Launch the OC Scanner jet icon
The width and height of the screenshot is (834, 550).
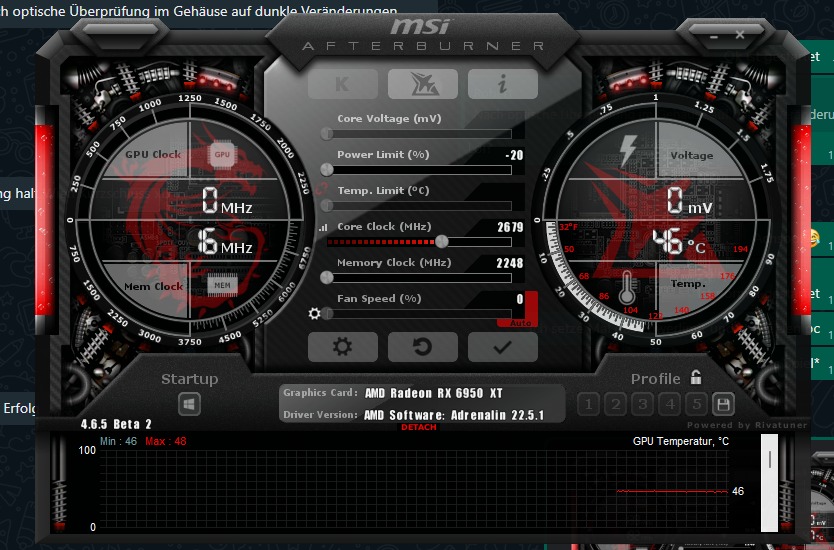click(423, 84)
